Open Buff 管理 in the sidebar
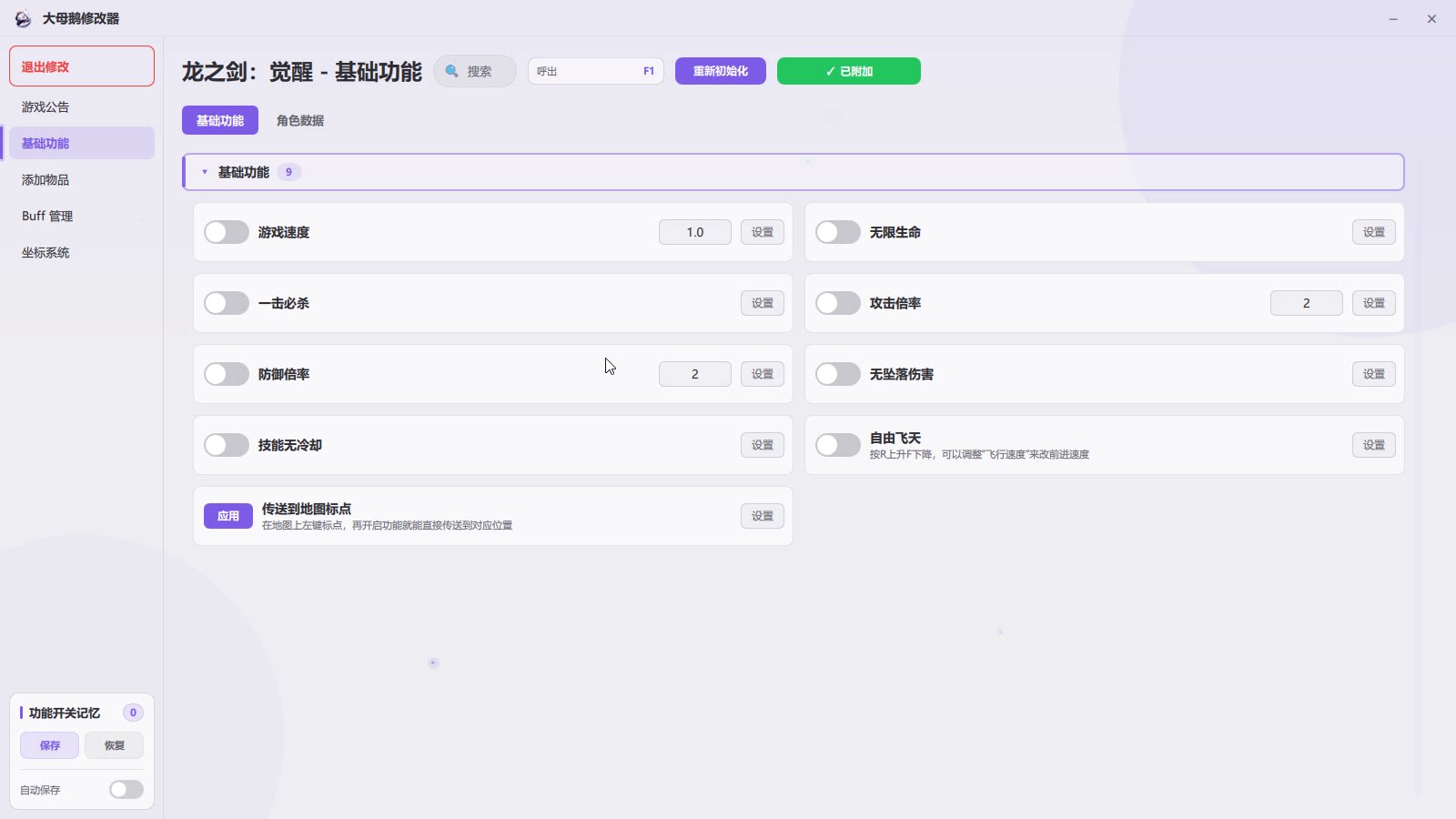Image resolution: width=1456 pixels, height=819 pixels. coord(82,216)
